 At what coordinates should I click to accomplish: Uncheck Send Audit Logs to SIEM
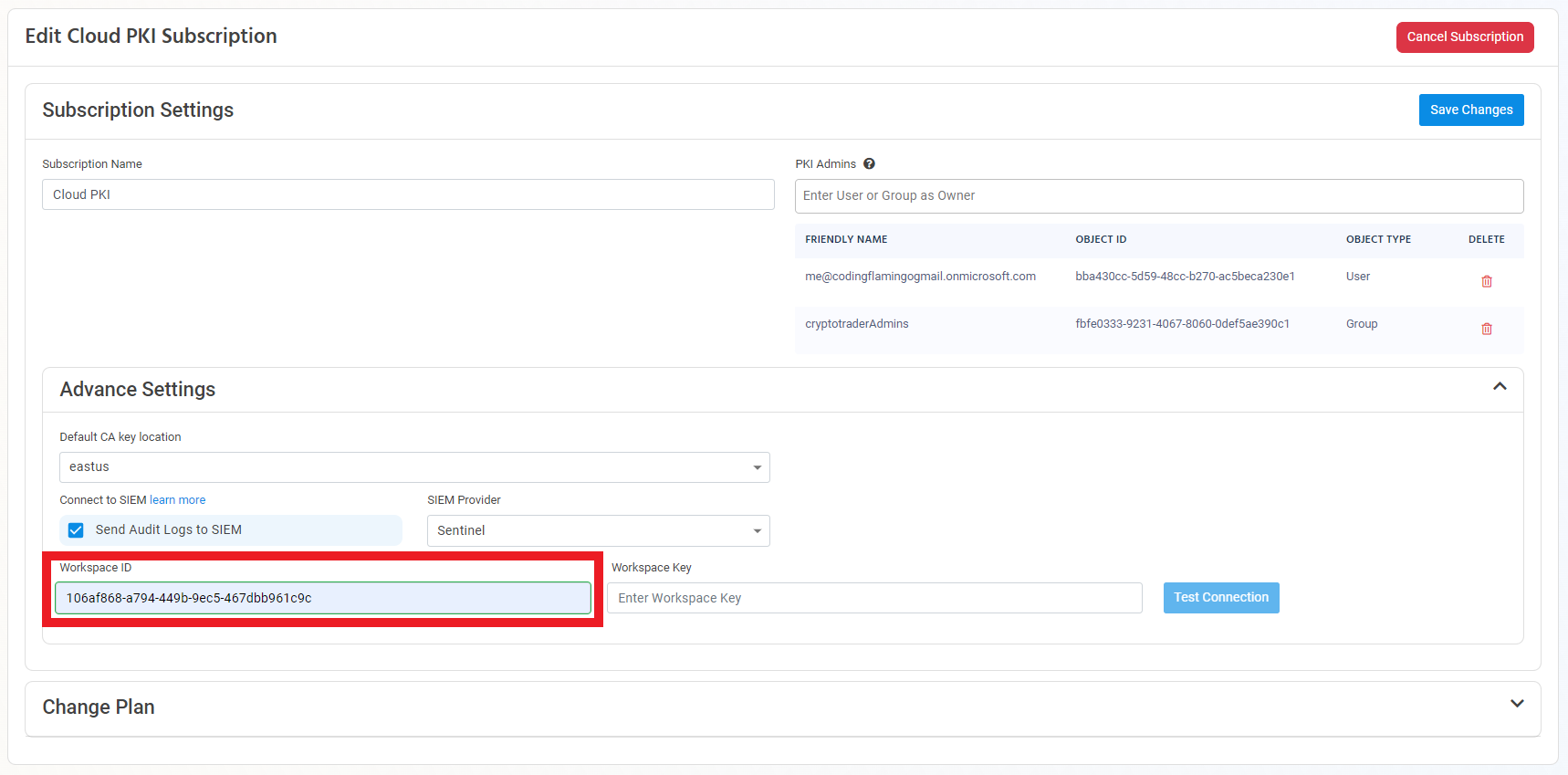pos(76,530)
